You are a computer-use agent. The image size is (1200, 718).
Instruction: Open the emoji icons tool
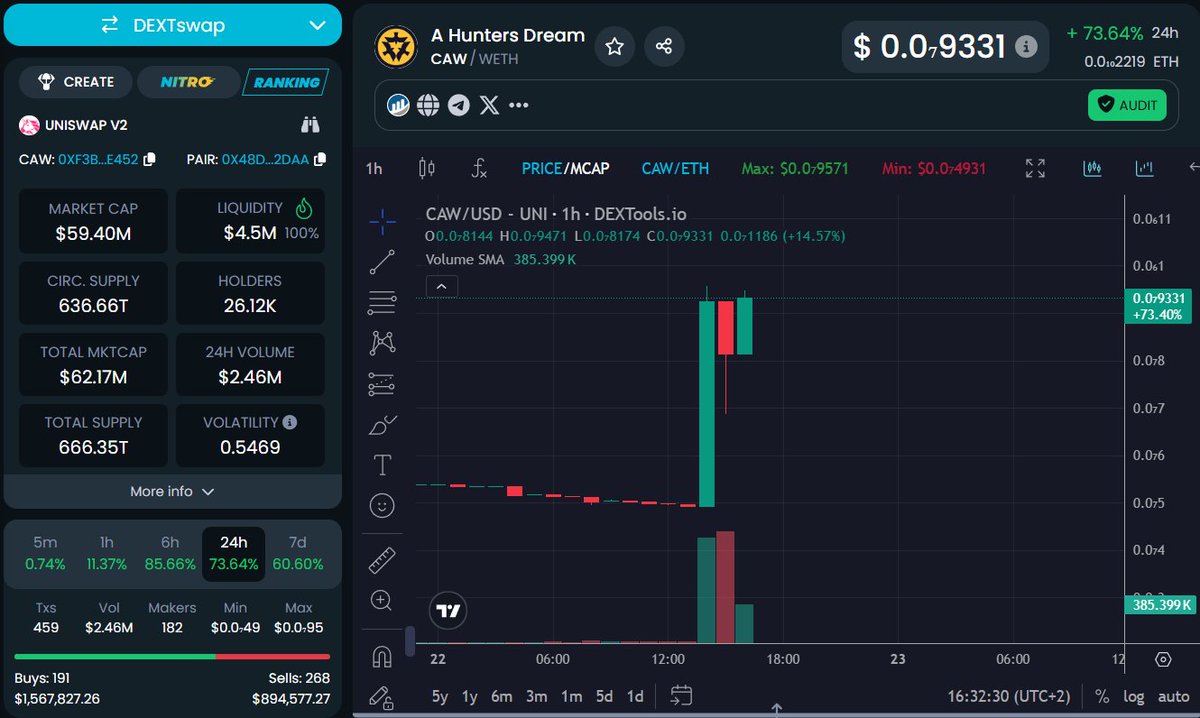point(382,506)
